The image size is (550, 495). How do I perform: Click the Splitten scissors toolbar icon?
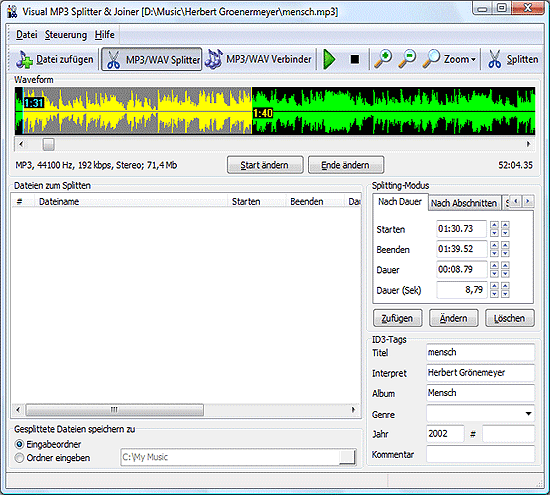(x=495, y=59)
